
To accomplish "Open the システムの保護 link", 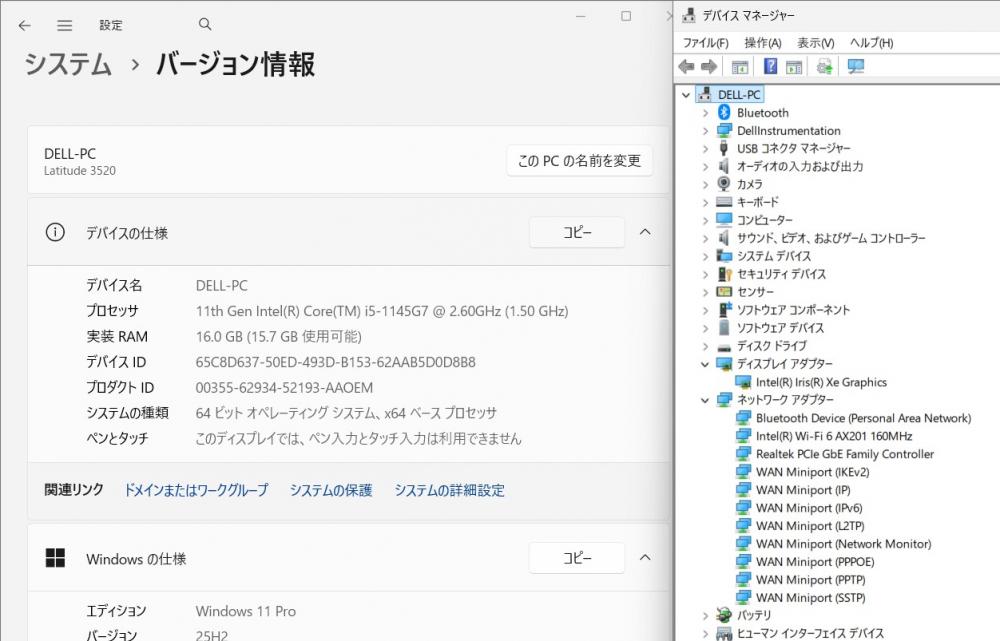I will click(x=331, y=490).
